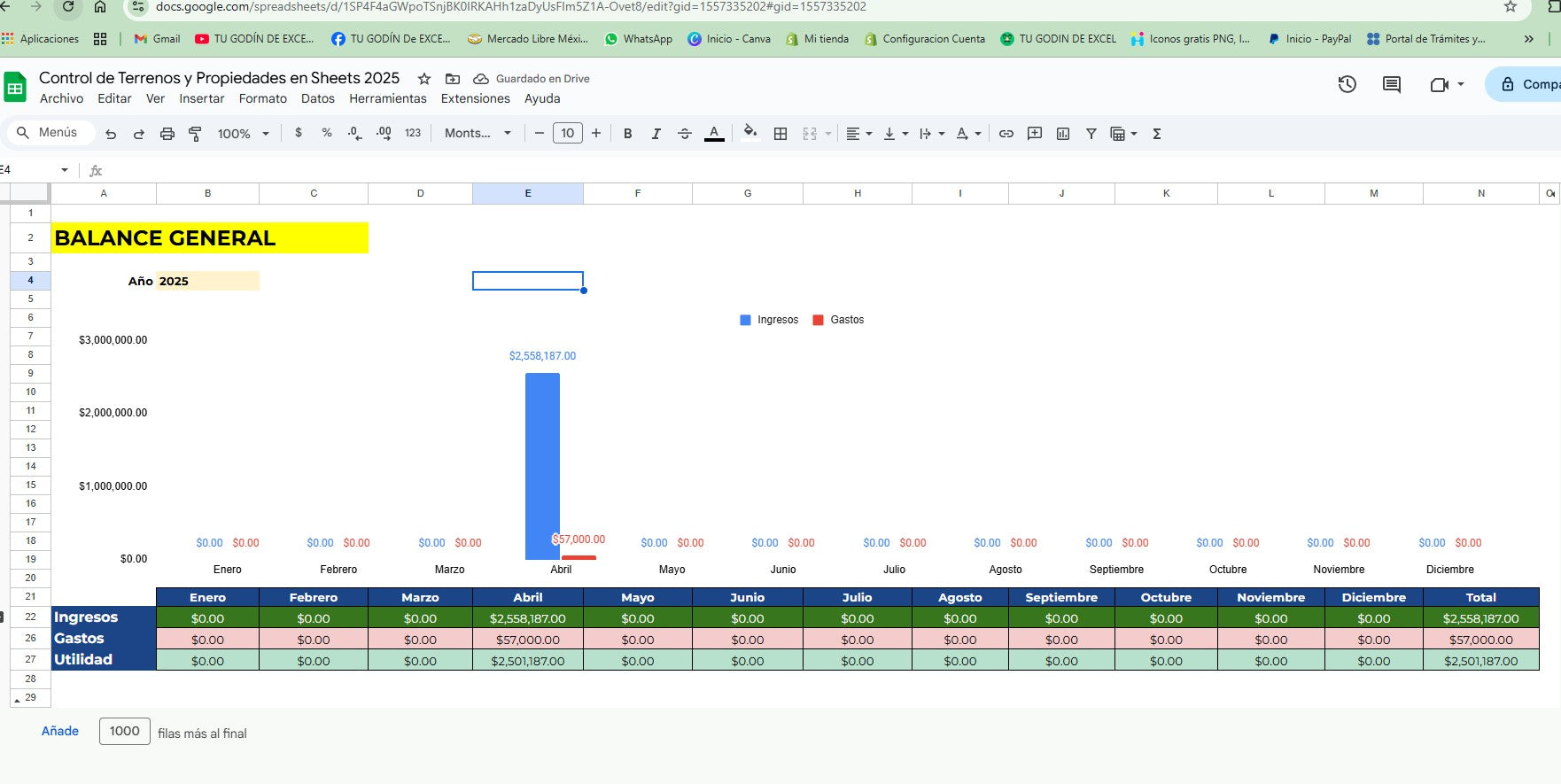Open version history clock icon

point(1347,84)
